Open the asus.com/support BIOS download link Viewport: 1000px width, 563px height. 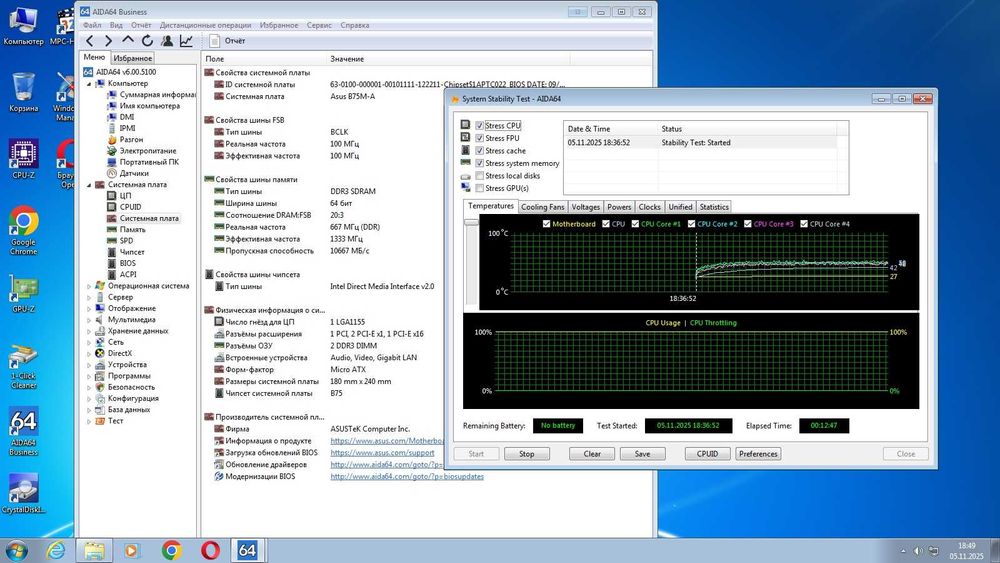pos(382,453)
